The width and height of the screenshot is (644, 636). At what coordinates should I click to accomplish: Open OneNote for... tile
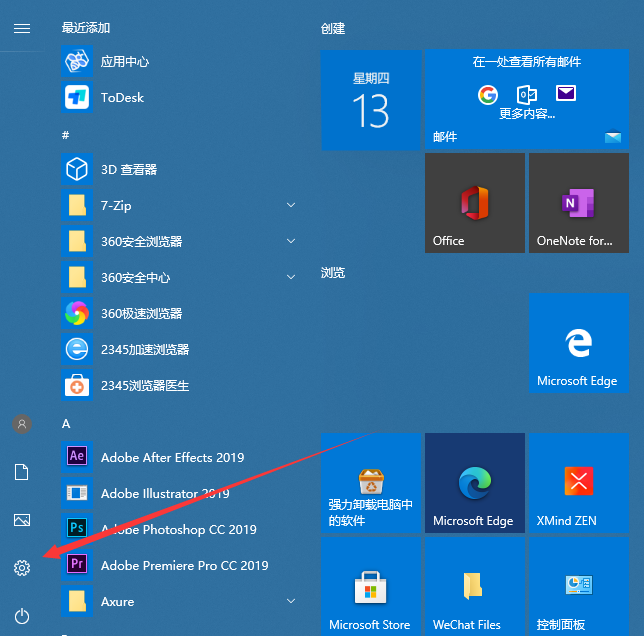click(579, 203)
